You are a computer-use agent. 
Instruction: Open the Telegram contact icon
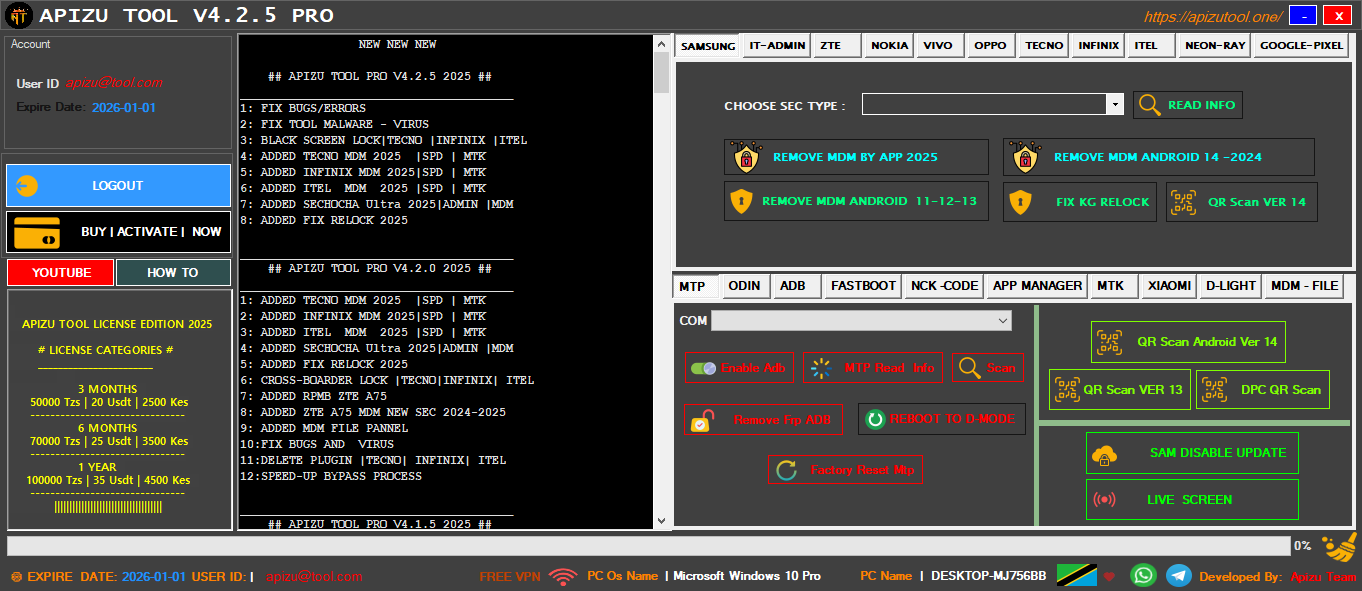(x=1179, y=575)
